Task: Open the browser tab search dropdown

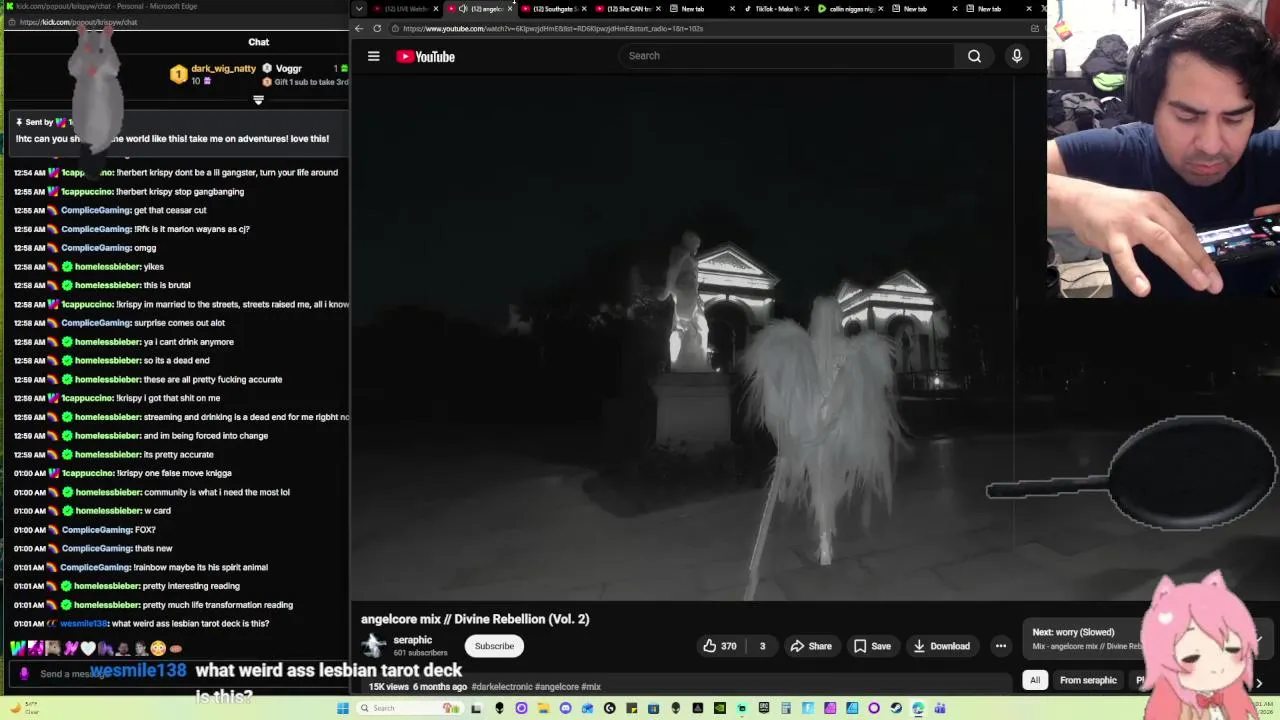Action: (x=359, y=9)
